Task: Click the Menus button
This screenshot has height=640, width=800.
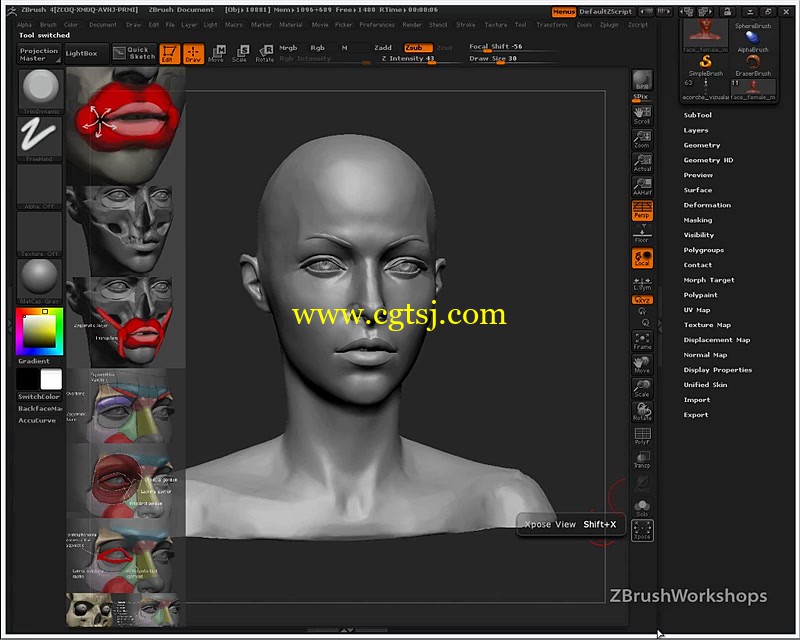Action: click(x=564, y=11)
